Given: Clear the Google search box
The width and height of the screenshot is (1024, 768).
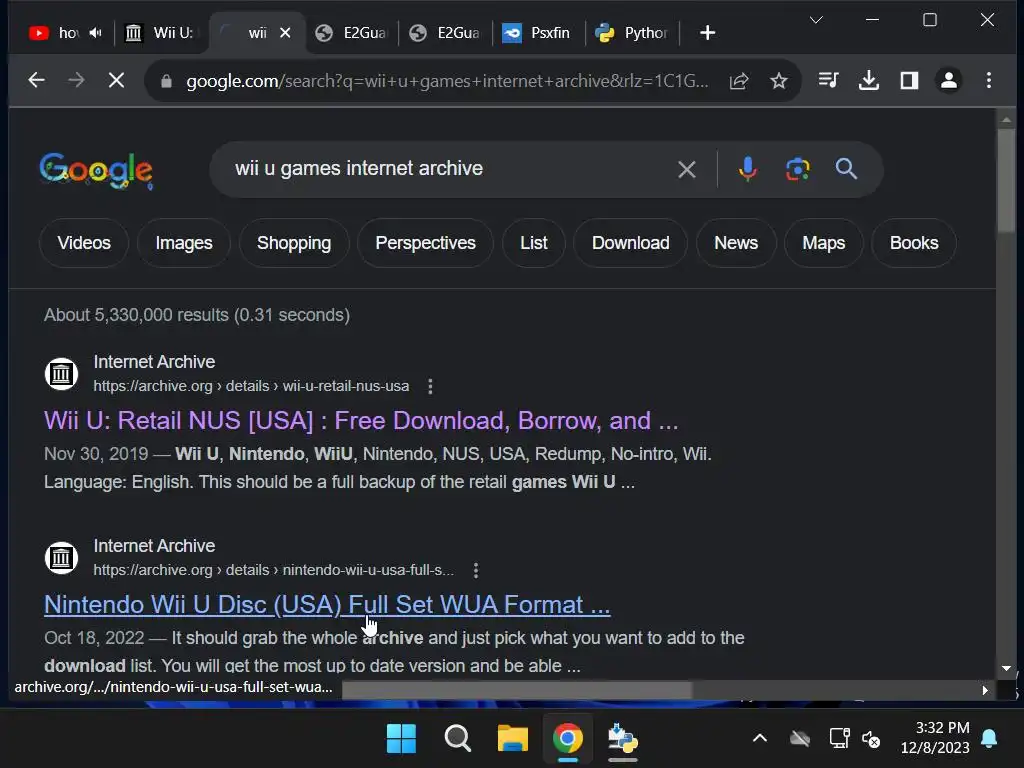Looking at the screenshot, I should [x=686, y=170].
